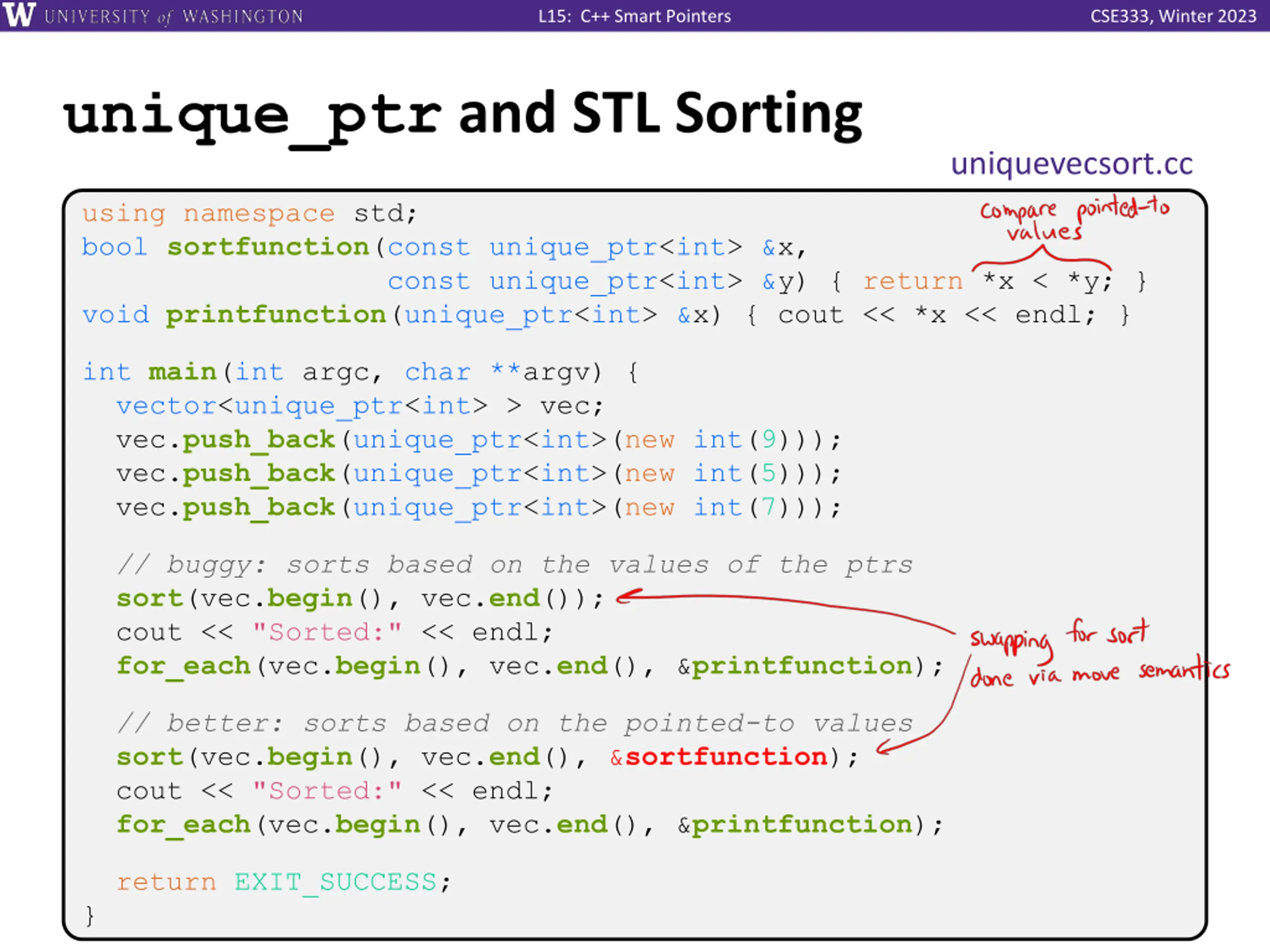
Task: Click the red '&sortfunction' argument
Action: [x=719, y=758]
